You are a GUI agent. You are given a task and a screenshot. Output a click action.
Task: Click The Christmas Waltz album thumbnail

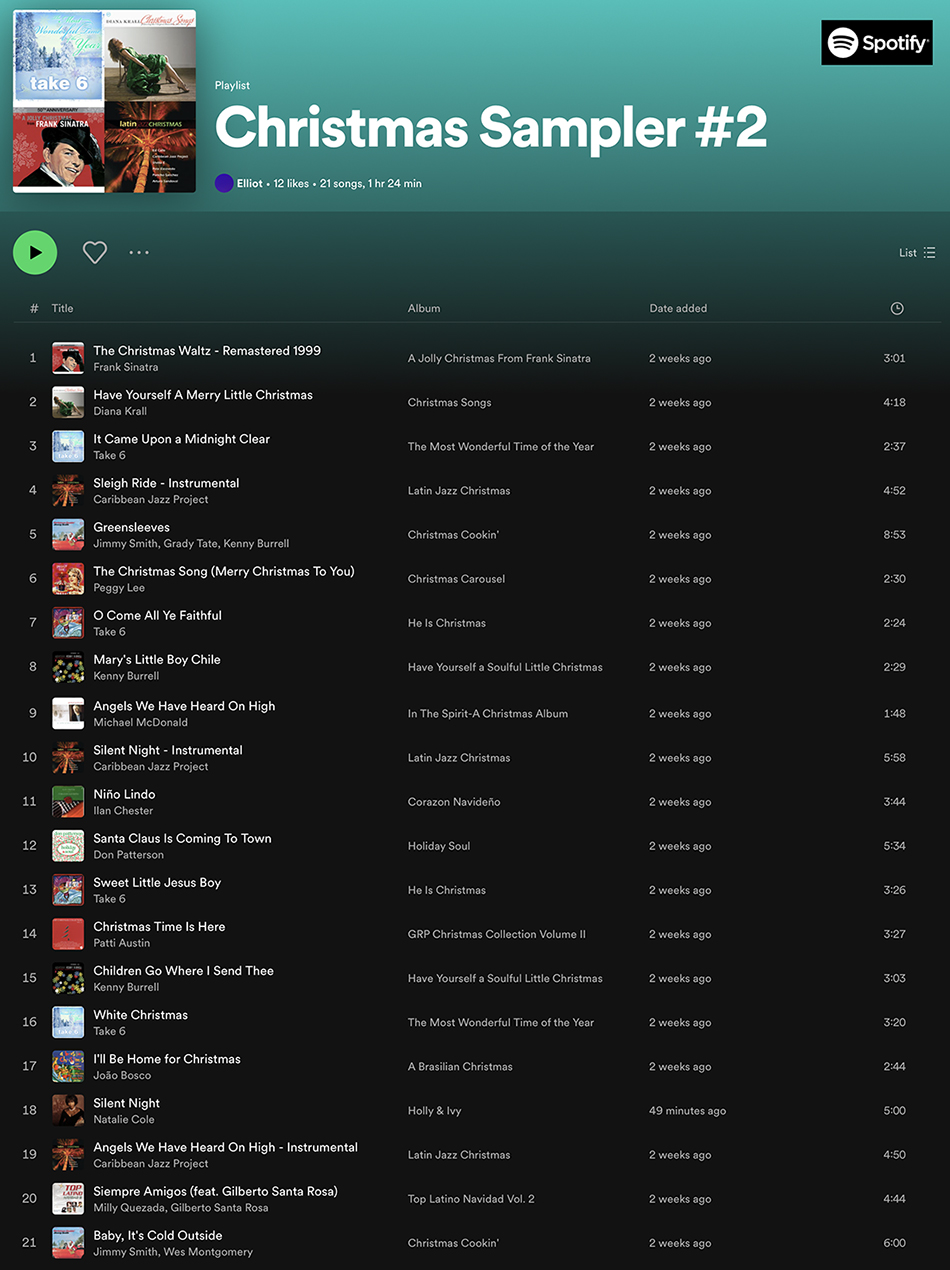68,358
